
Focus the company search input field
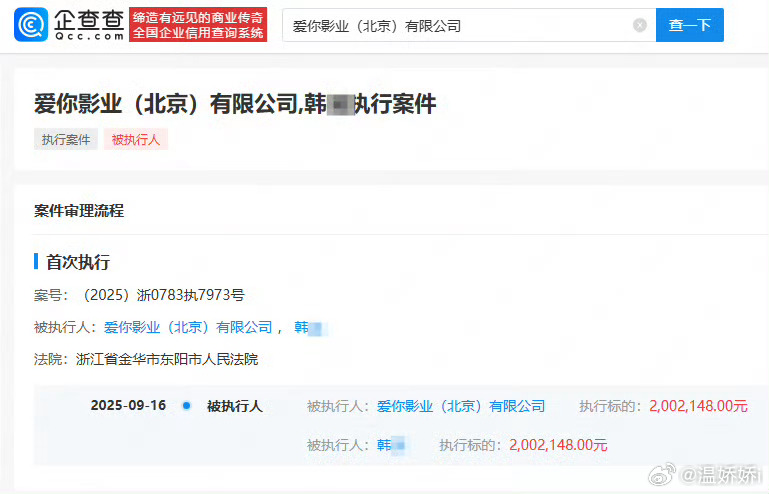(469, 25)
